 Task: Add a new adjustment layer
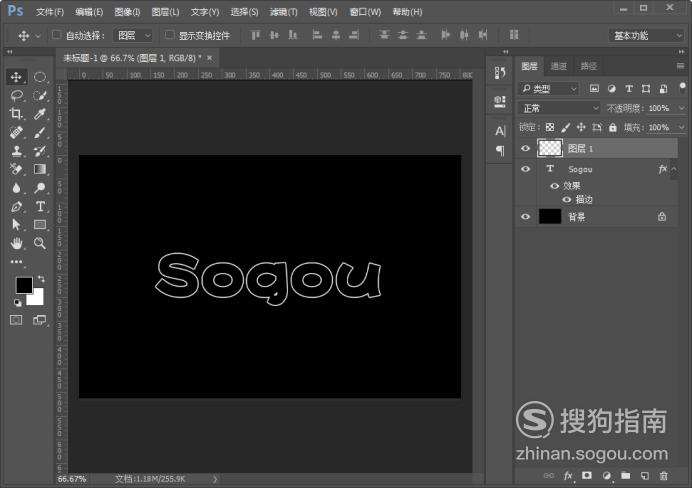coord(606,476)
